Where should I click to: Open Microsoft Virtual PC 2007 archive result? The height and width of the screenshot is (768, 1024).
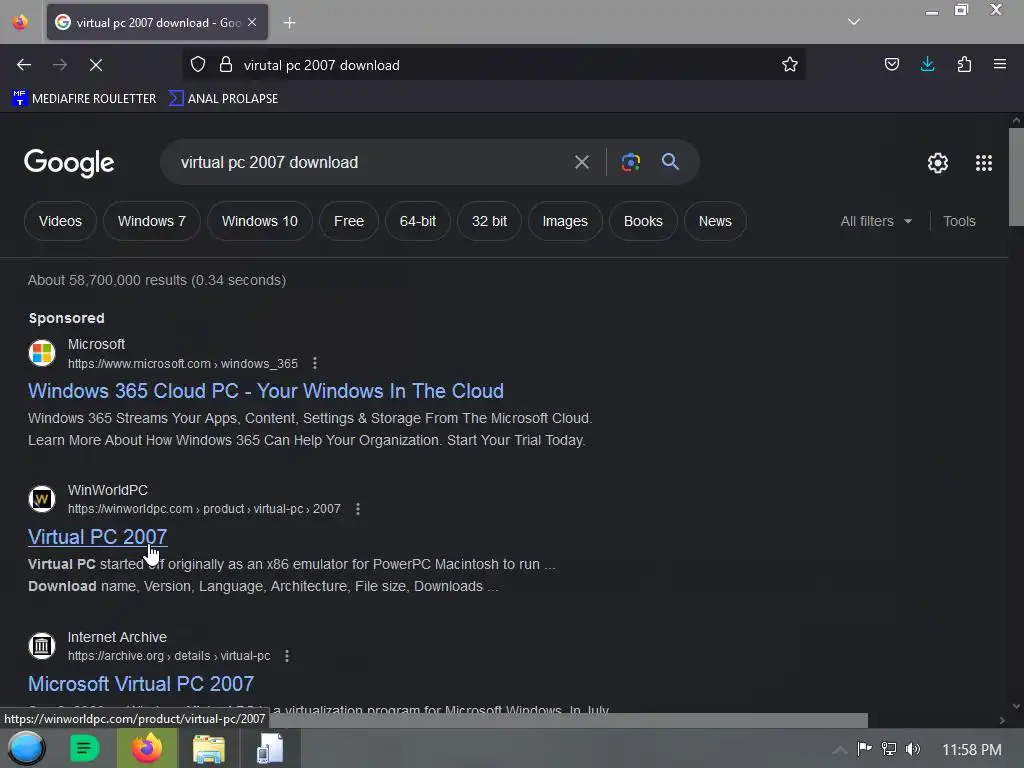(x=141, y=684)
